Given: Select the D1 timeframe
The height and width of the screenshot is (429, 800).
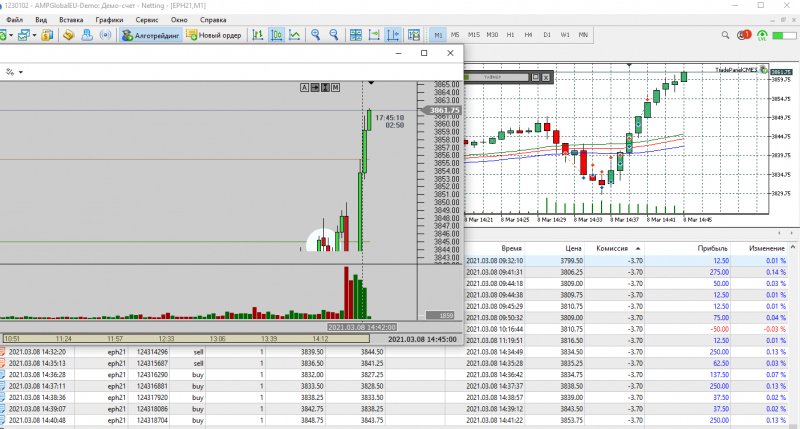Looking at the screenshot, I should tap(546, 35).
